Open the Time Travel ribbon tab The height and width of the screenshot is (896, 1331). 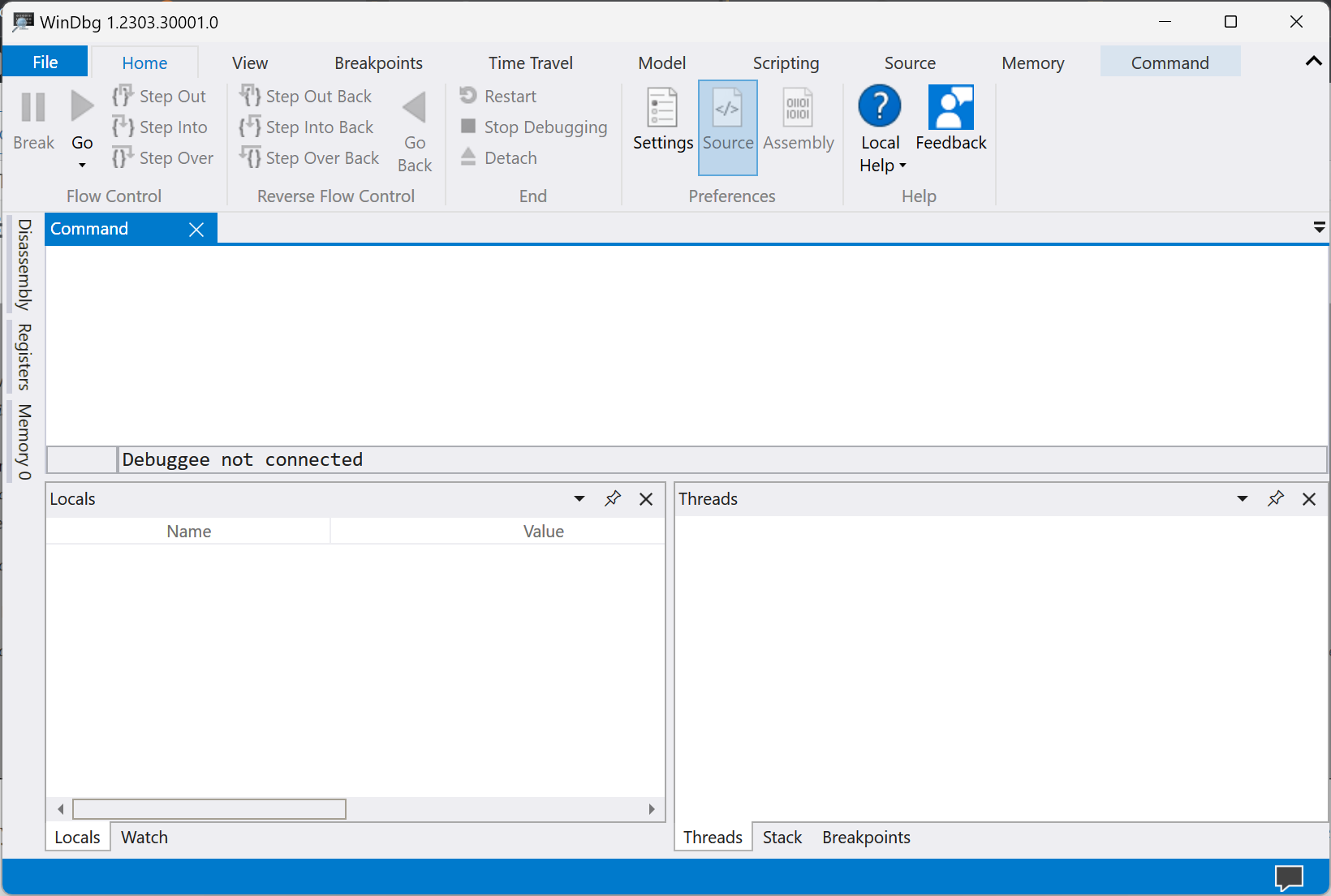530,62
